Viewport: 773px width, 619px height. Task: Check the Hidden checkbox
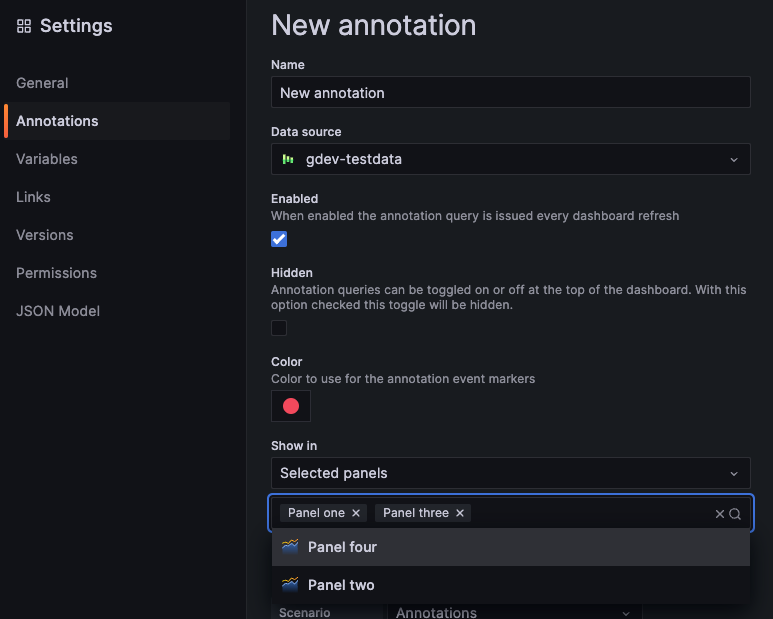279,328
